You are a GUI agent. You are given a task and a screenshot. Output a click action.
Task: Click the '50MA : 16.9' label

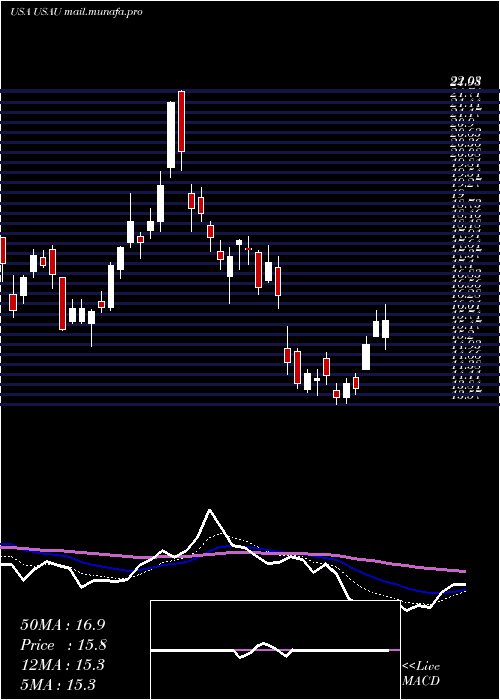[x=63, y=625]
